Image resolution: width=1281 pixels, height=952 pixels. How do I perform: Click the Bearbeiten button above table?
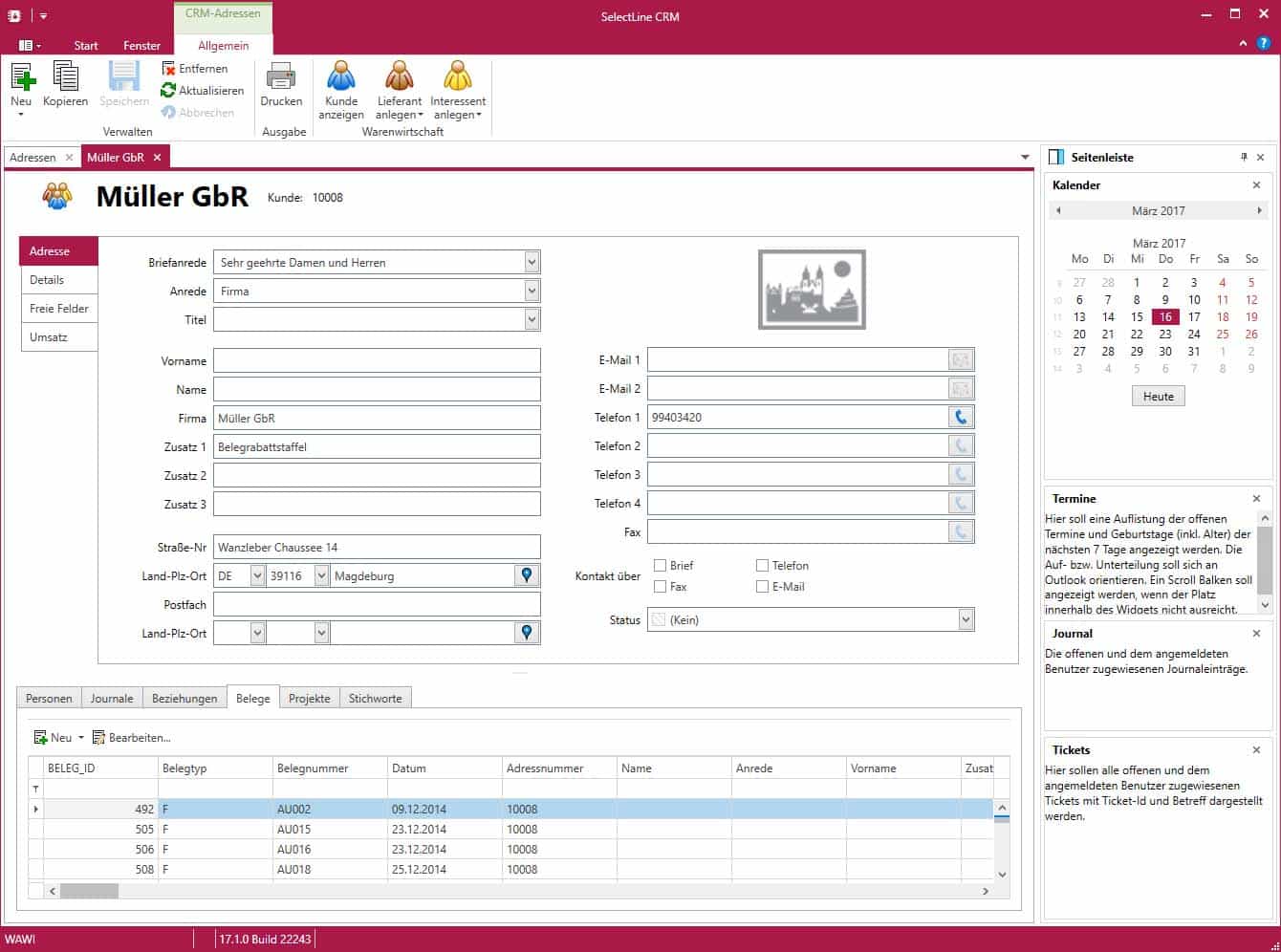(132, 738)
